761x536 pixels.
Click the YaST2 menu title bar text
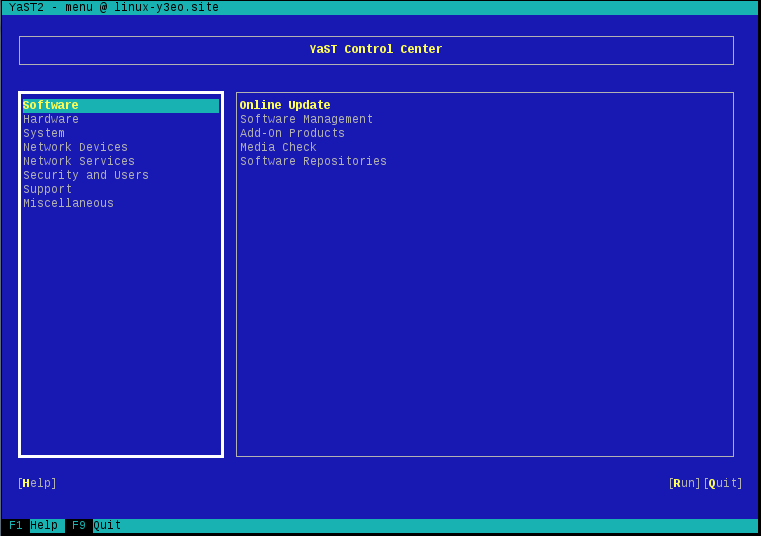point(114,7)
